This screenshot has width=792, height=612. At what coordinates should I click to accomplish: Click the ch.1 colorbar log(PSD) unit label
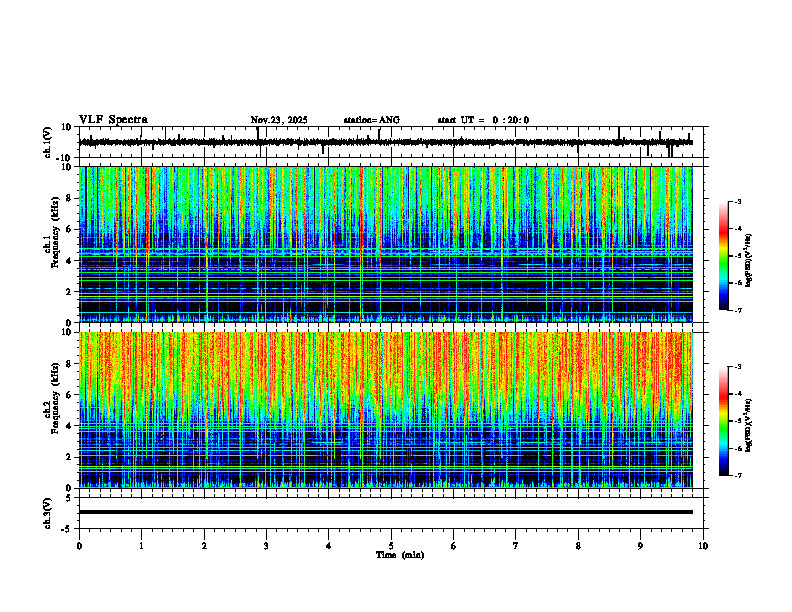749,260
